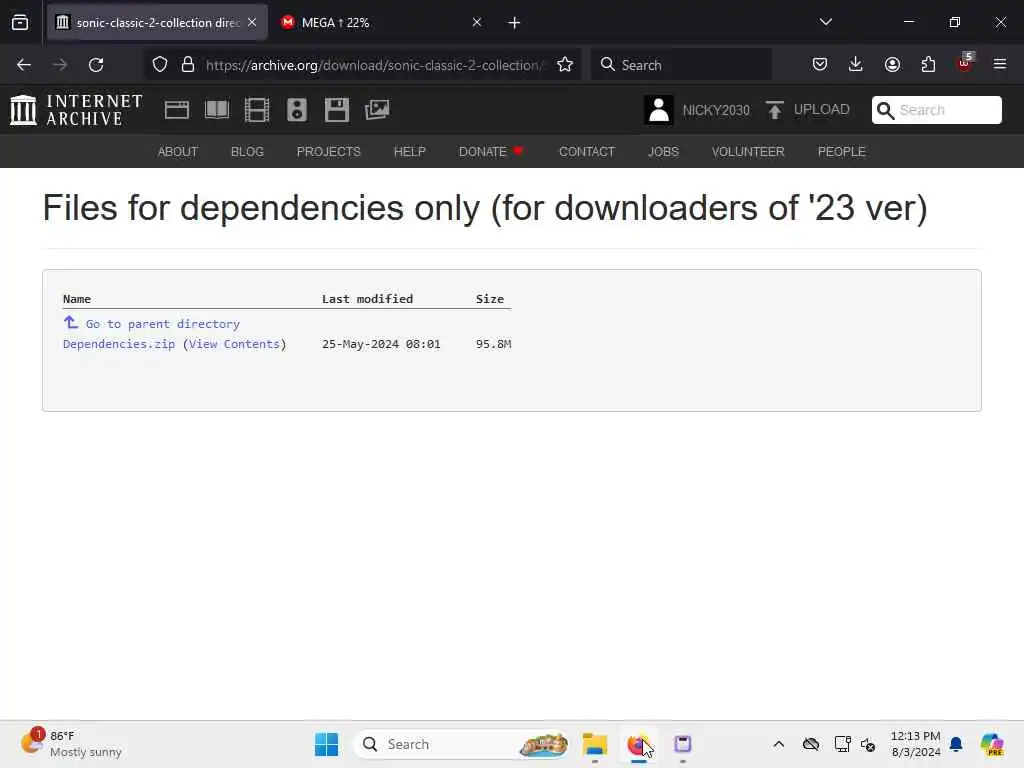This screenshot has height=768, width=1024.
Task: Download the Dependencies.zip file
Action: pos(119,344)
